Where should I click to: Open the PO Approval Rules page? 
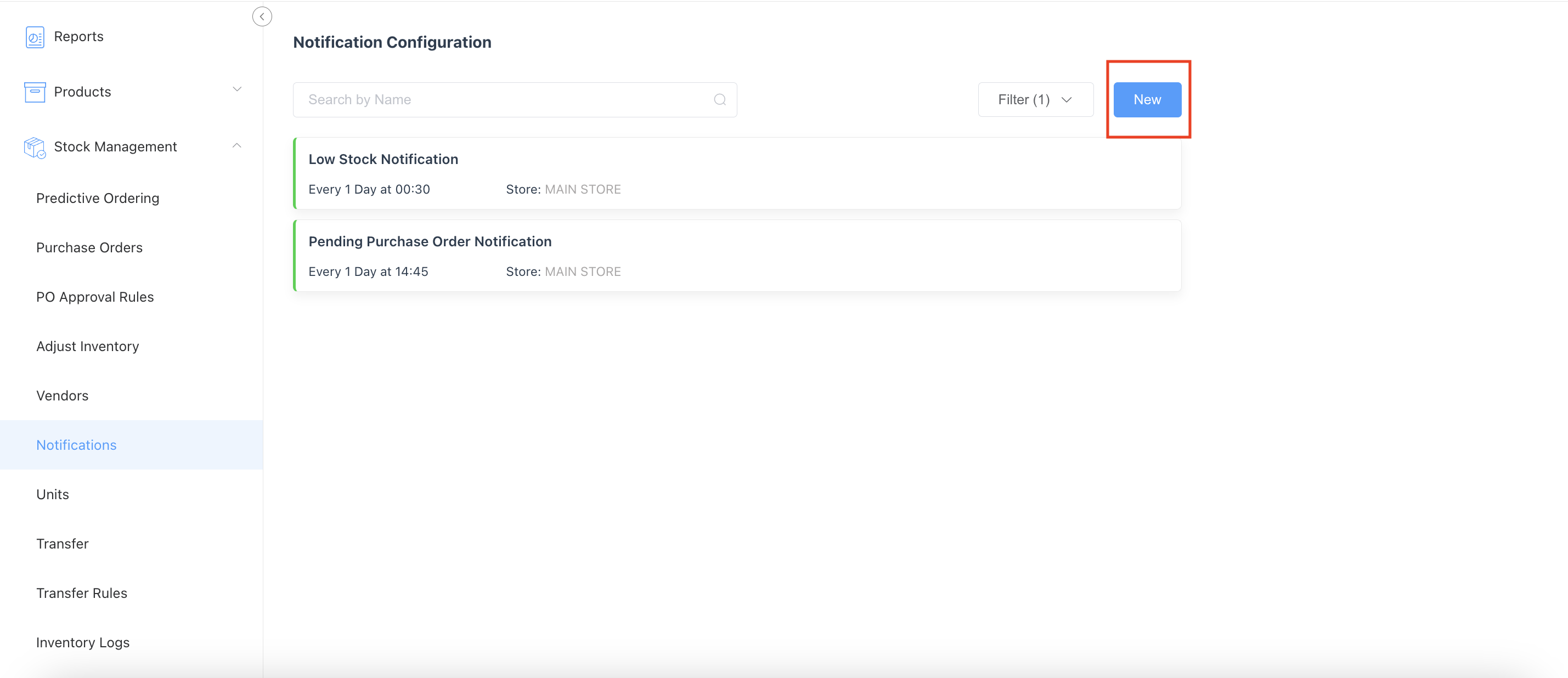(94, 296)
